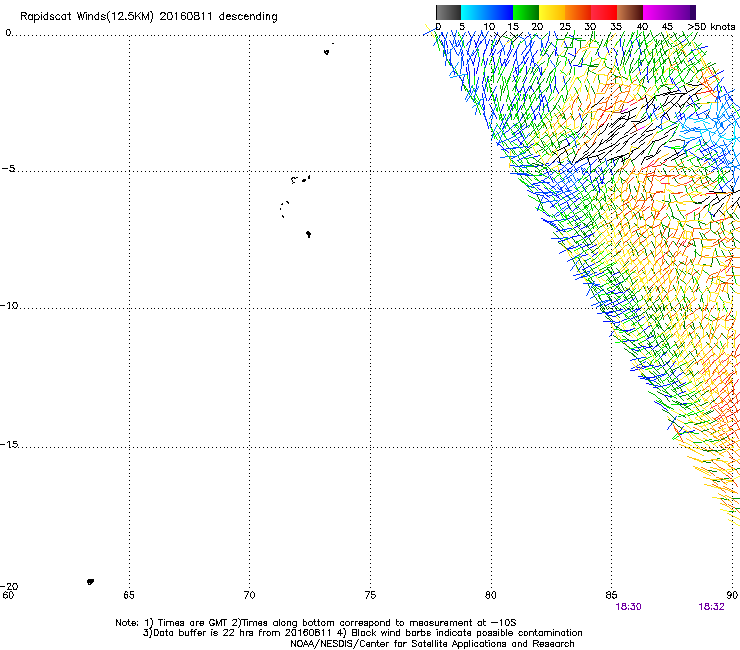Click the purple time label '18:30'
740x650 pixels.
[x=628, y=607]
